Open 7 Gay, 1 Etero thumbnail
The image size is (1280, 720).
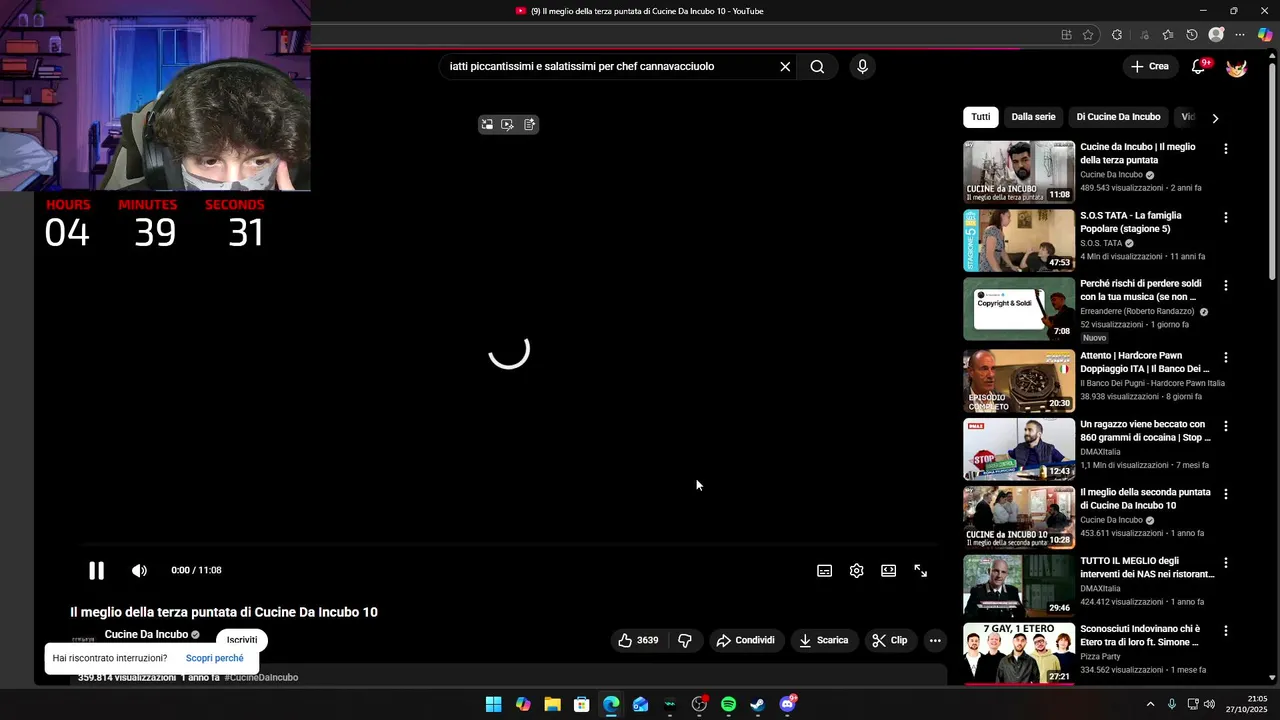tap(1019, 654)
